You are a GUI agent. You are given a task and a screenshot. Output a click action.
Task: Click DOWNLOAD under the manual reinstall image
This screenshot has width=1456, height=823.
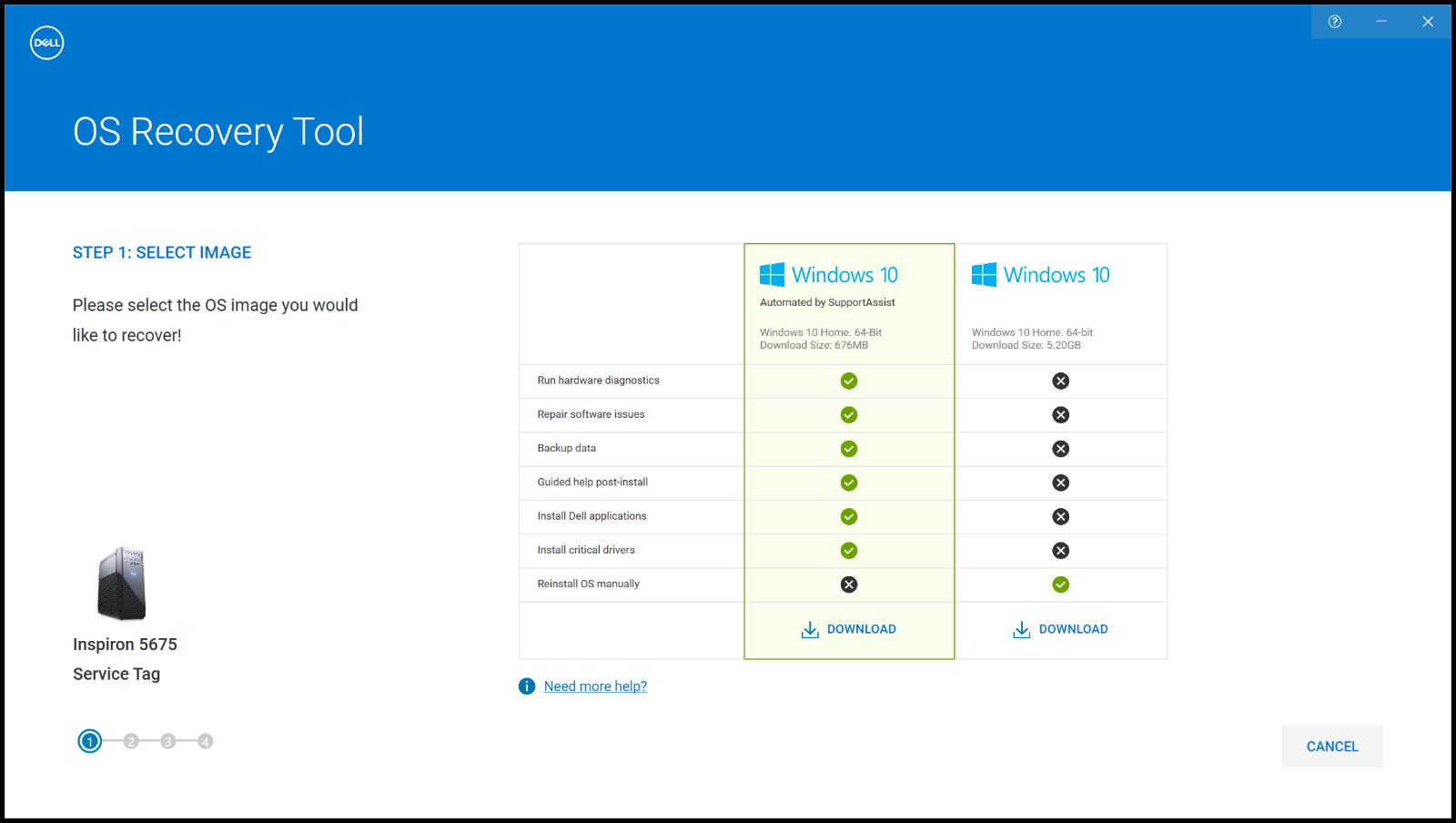1074,628
